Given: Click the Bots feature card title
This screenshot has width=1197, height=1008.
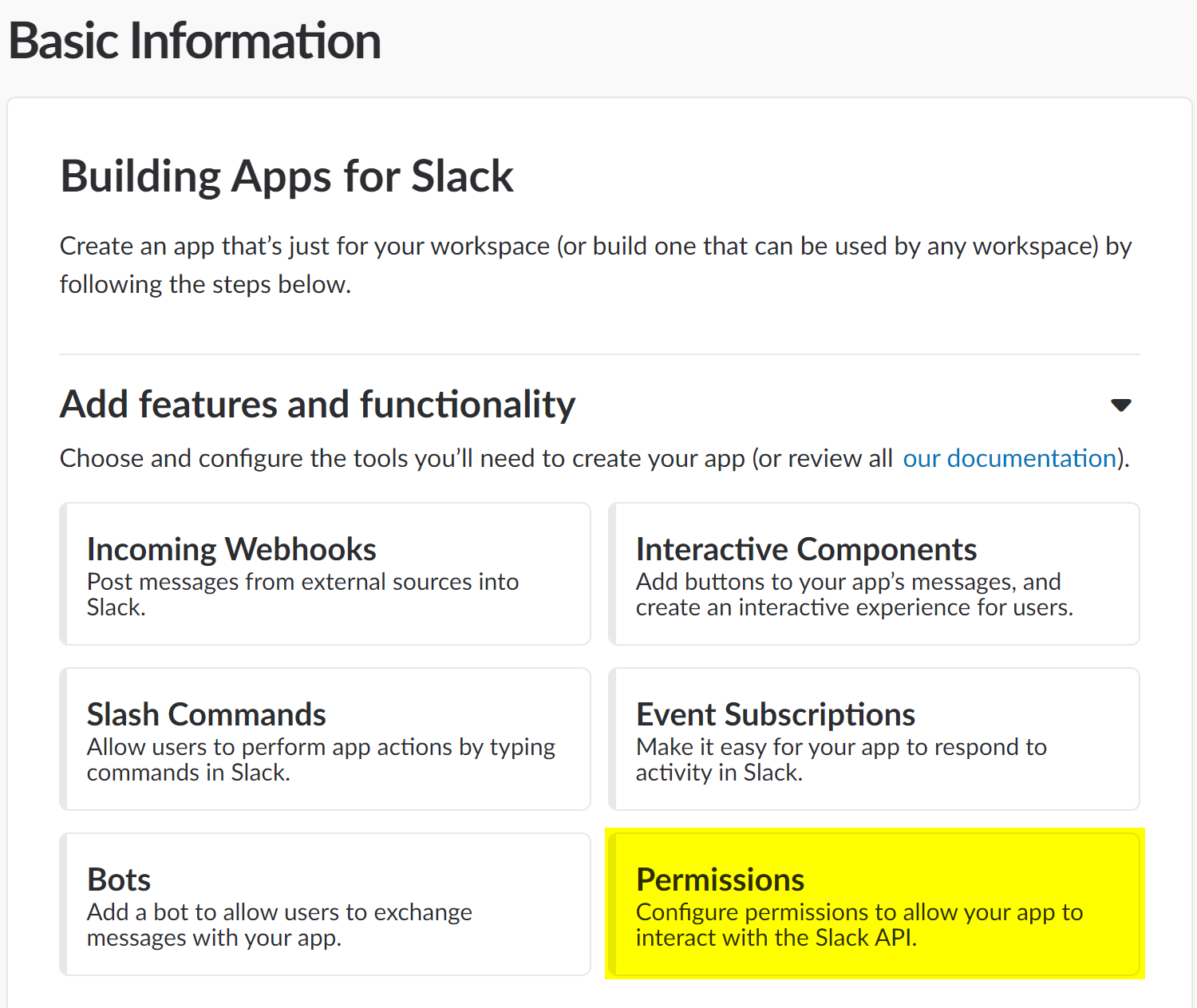Looking at the screenshot, I should 119,880.
